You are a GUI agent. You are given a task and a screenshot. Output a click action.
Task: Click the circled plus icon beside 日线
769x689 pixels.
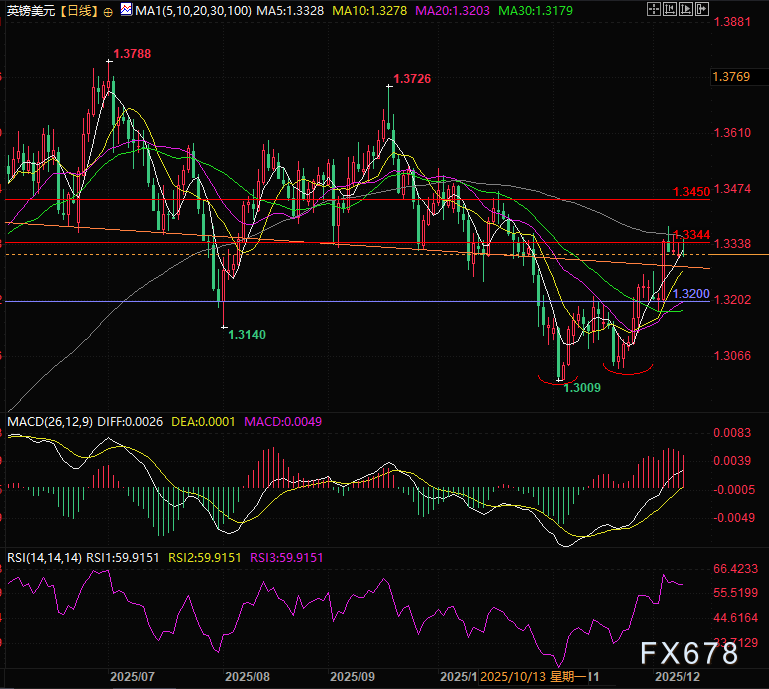coord(108,13)
